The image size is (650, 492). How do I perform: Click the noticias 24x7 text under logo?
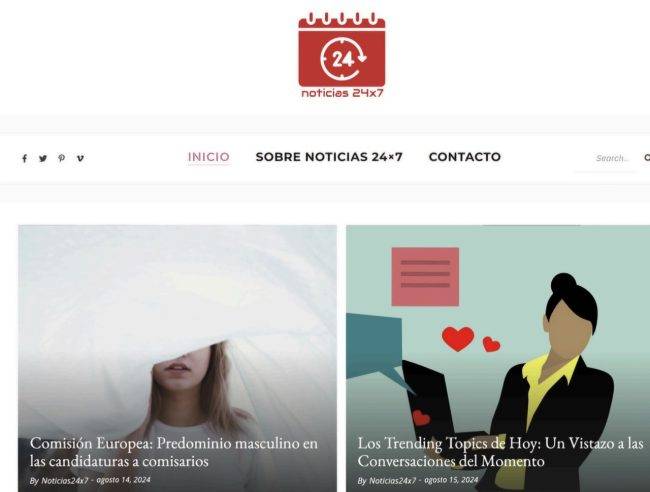tap(342, 93)
